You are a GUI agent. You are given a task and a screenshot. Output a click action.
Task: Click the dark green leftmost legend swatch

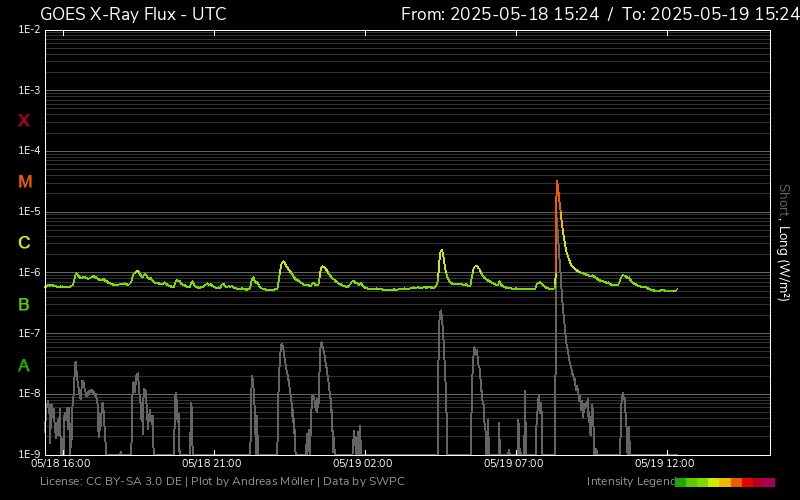point(680,482)
